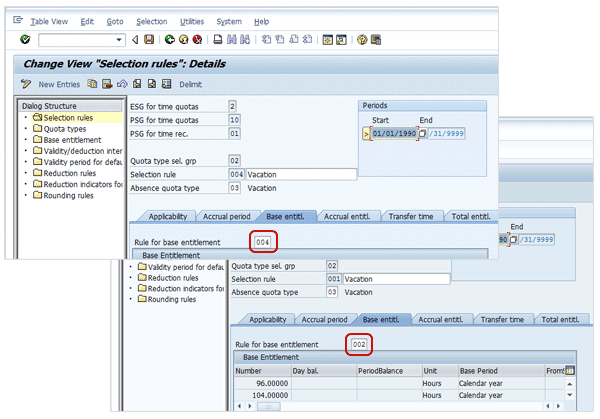The width and height of the screenshot is (600, 419).
Task: Open the Goto menu
Action: 115,22
